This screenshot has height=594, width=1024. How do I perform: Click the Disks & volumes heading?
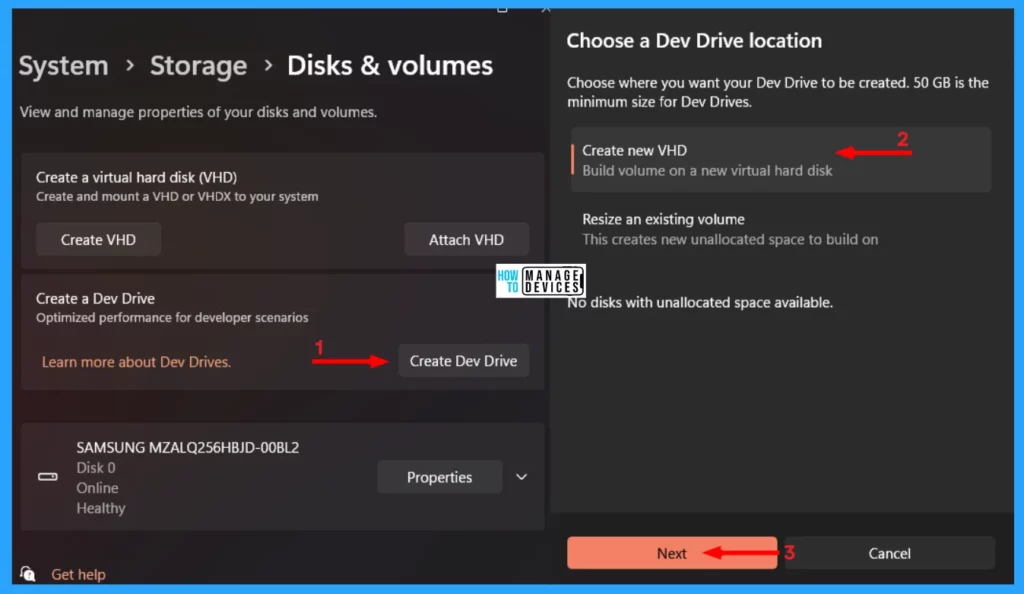pyautogui.click(x=390, y=66)
